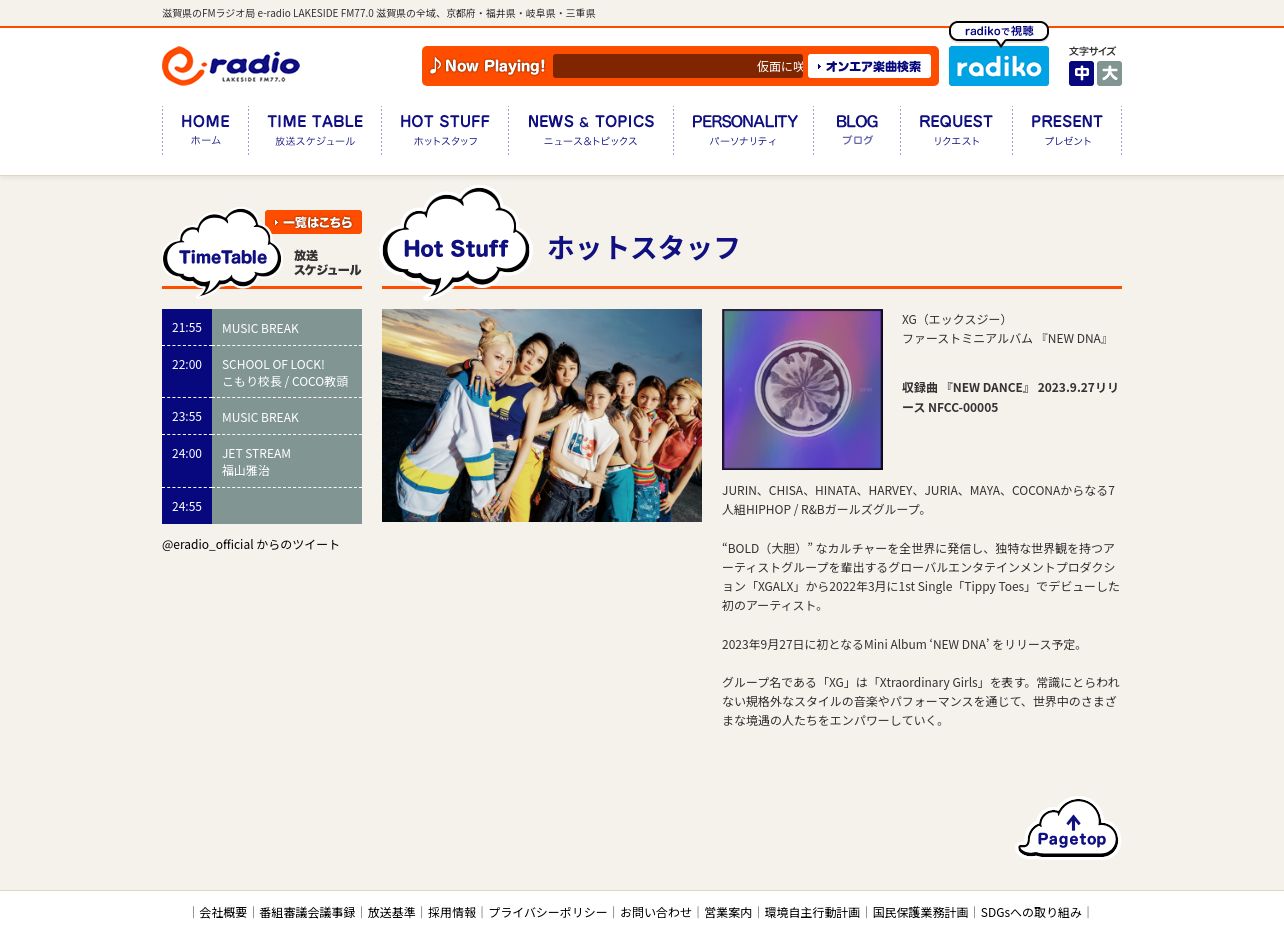The image size is (1284, 927).
Task: Click the Hot Stuff cloud bubble icon
Action: coord(456,243)
